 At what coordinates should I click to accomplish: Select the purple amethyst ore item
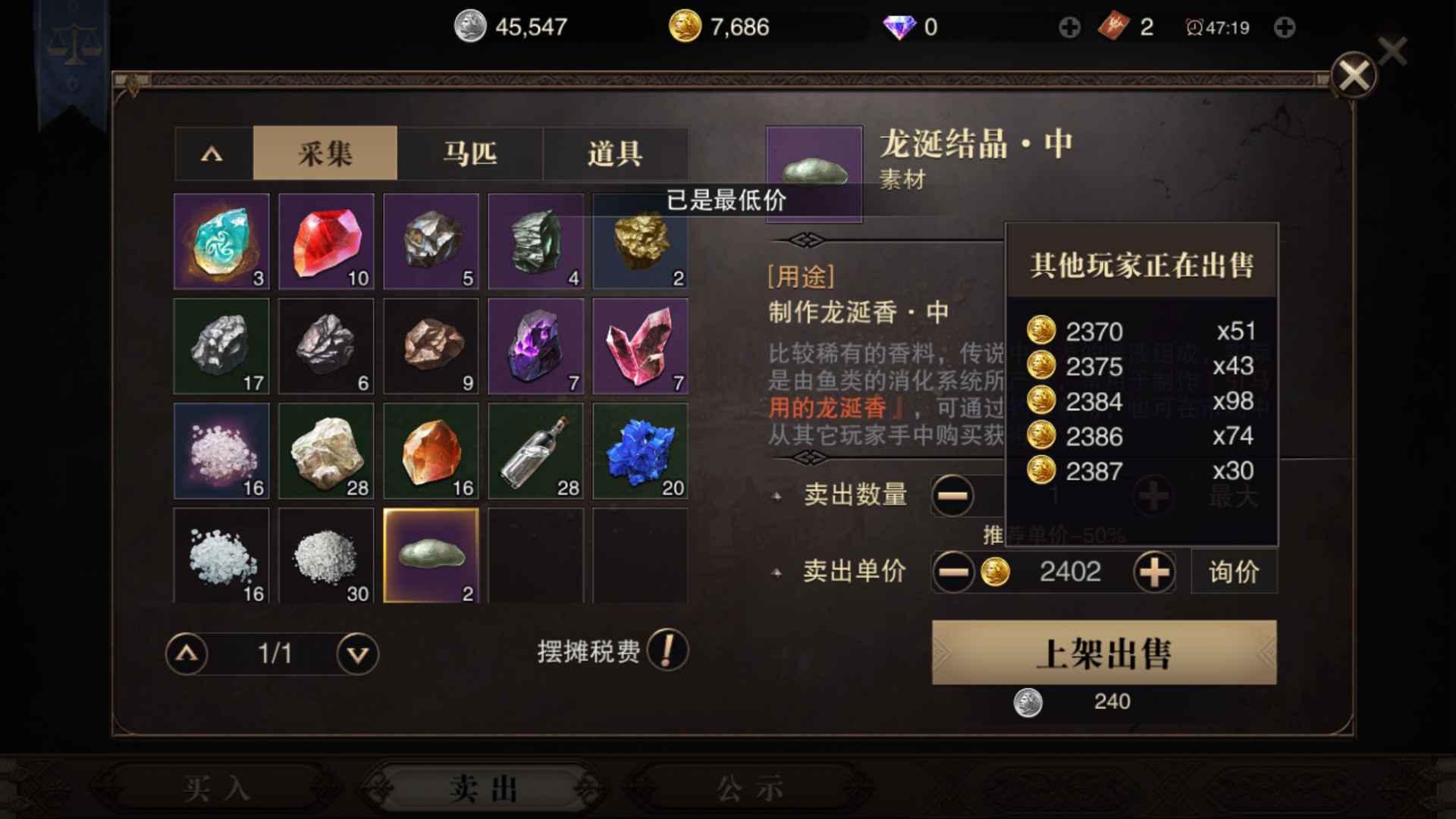(x=535, y=346)
